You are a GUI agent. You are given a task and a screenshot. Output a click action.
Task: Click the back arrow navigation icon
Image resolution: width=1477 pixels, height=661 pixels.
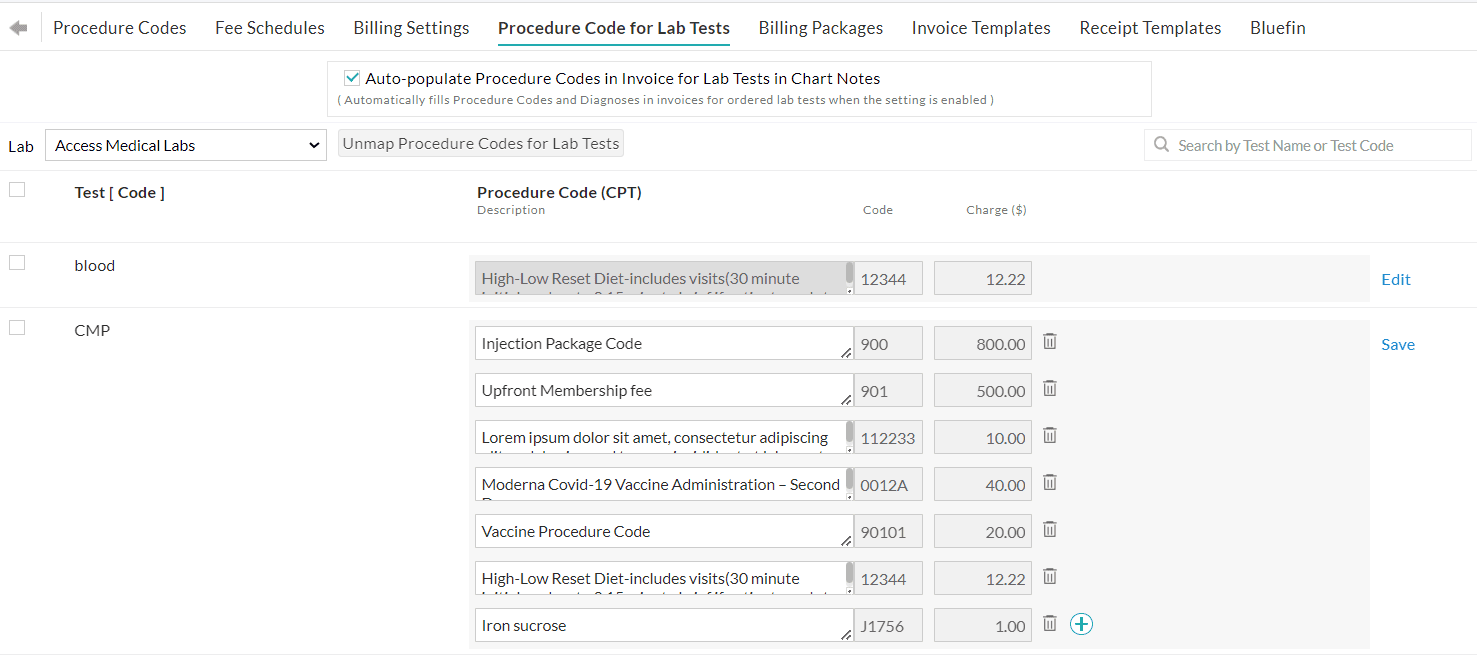[18, 27]
